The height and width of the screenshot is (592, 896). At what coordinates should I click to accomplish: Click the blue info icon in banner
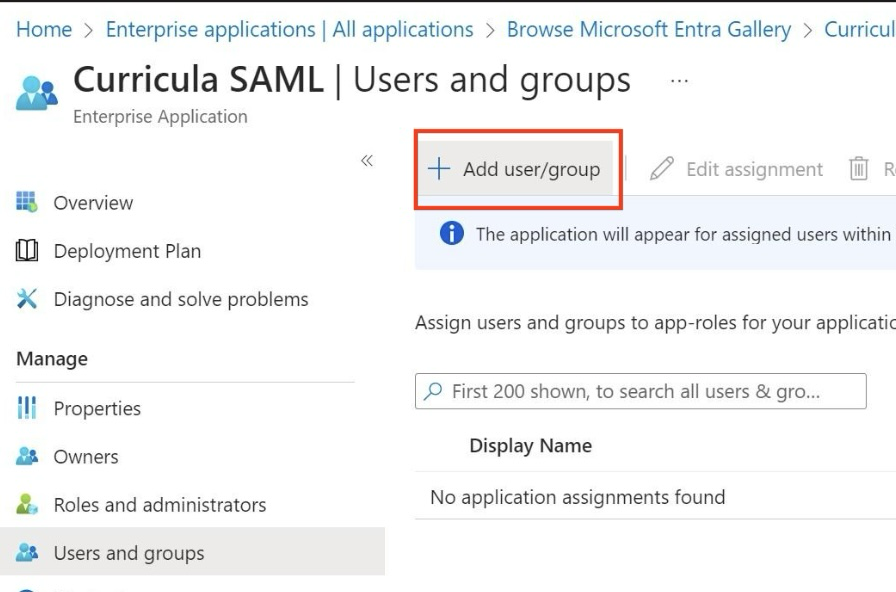[451, 234]
